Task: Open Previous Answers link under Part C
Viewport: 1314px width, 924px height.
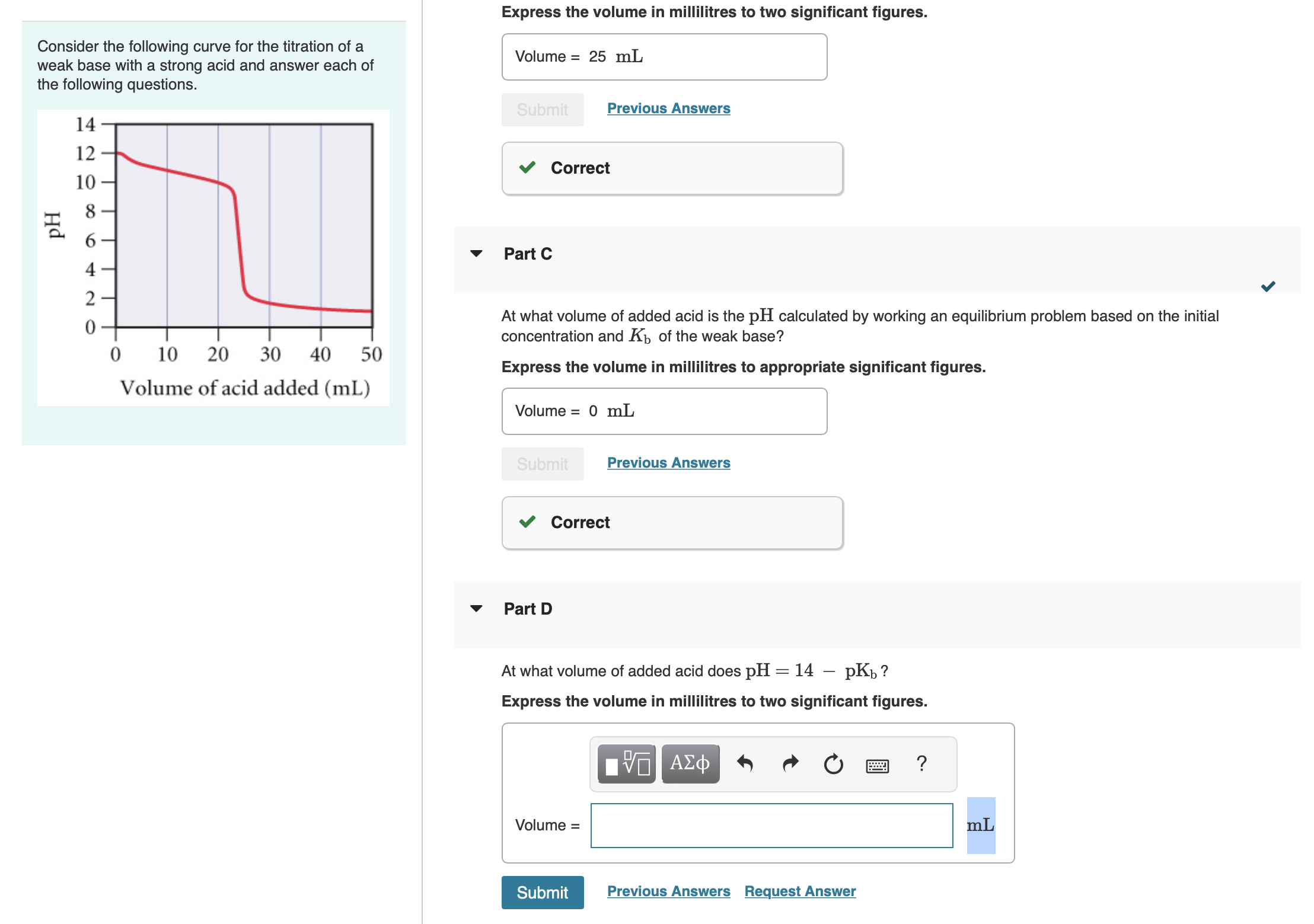Action: [x=668, y=463]
